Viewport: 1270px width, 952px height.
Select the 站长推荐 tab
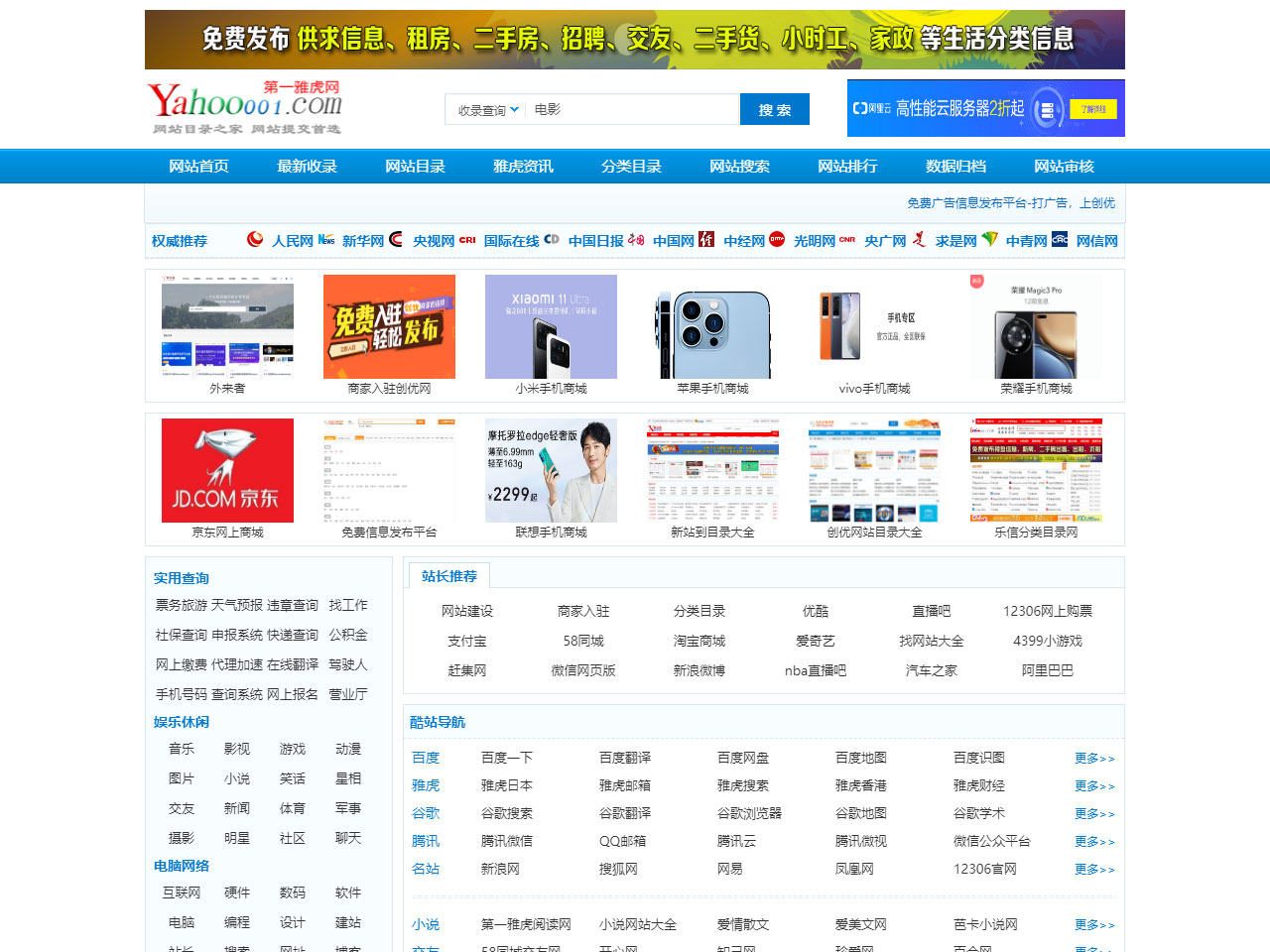tap(448, 576)
